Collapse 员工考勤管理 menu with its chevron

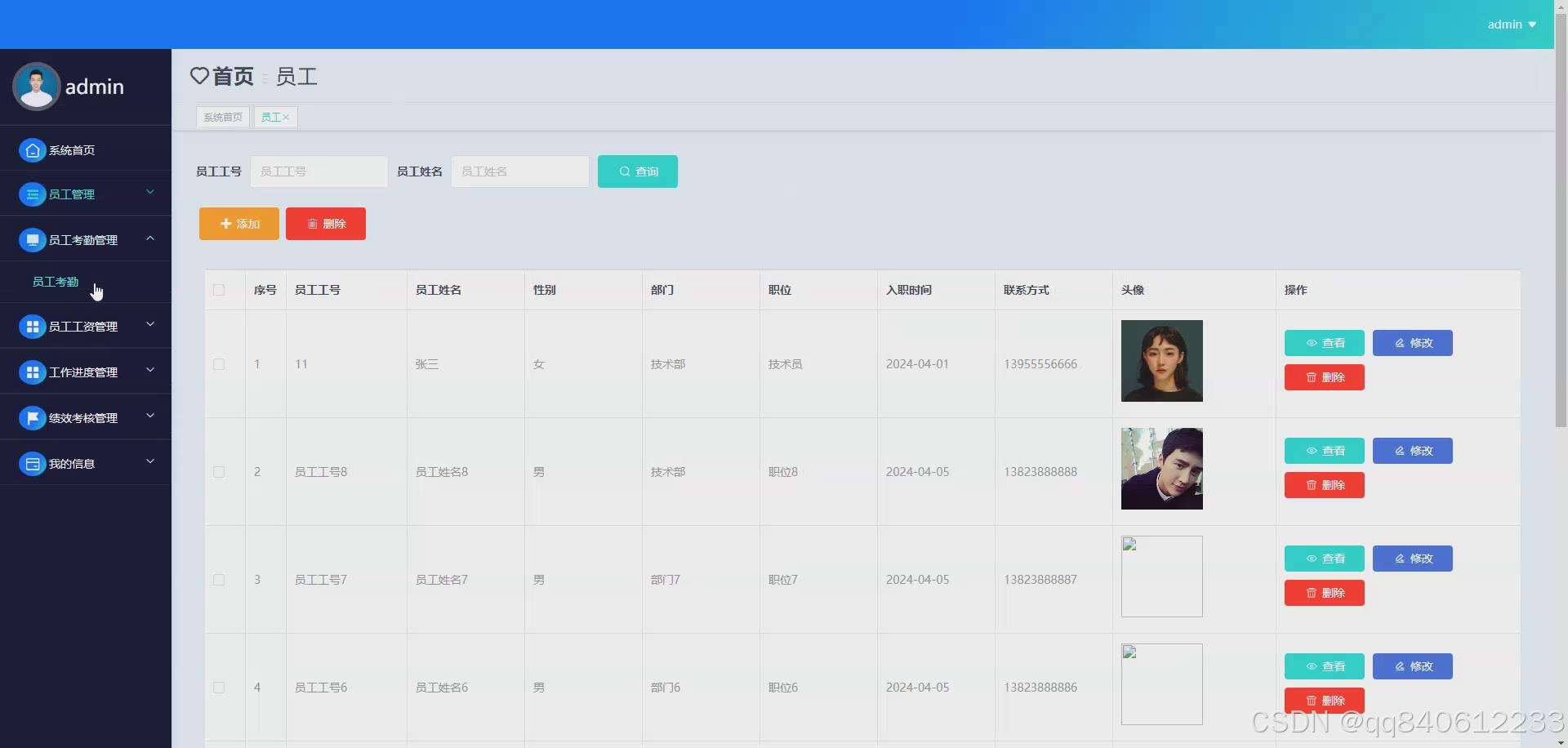(x=150, y=238)
